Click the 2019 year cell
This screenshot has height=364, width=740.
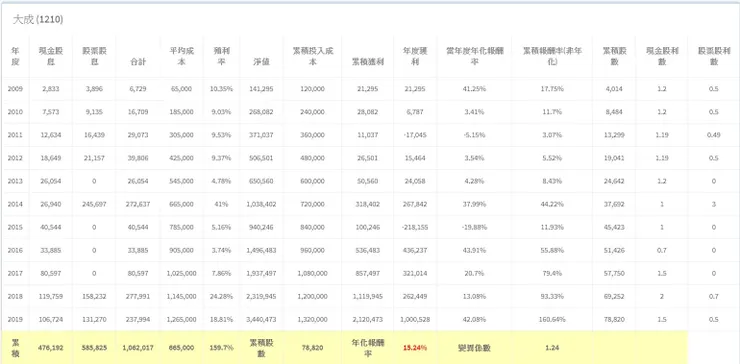[x=16, y=320]
